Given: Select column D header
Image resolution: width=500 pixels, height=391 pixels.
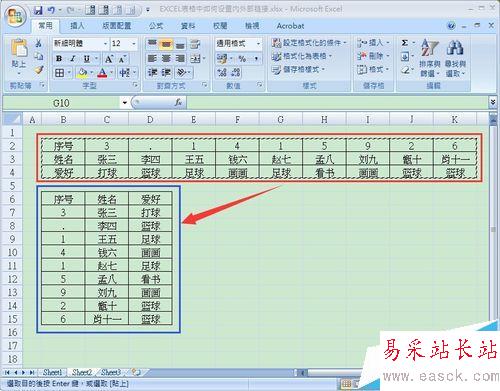Looking at the screenshot, I should coord(150,120).
